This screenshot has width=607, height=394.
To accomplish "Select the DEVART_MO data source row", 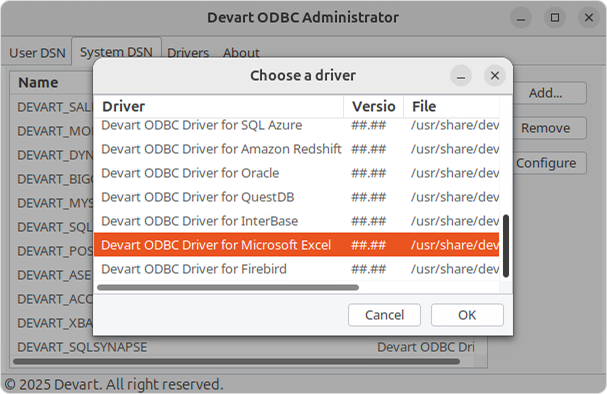I will (55, 131).
